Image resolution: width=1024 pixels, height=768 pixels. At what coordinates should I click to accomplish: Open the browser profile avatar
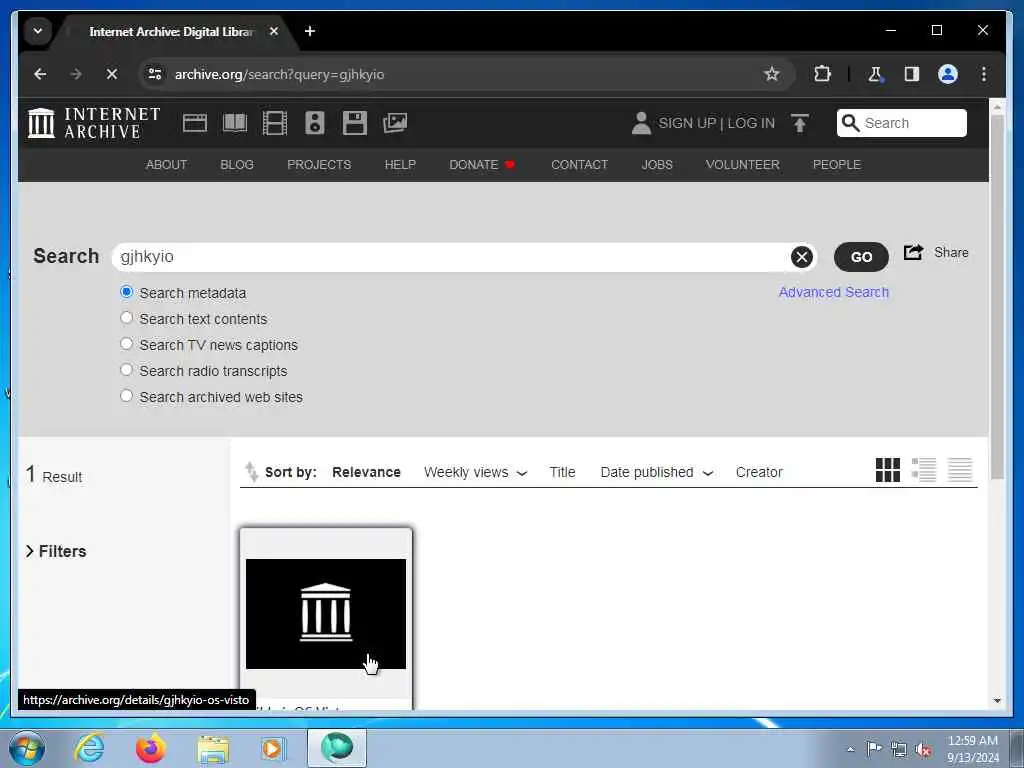(x=948, y=74)
